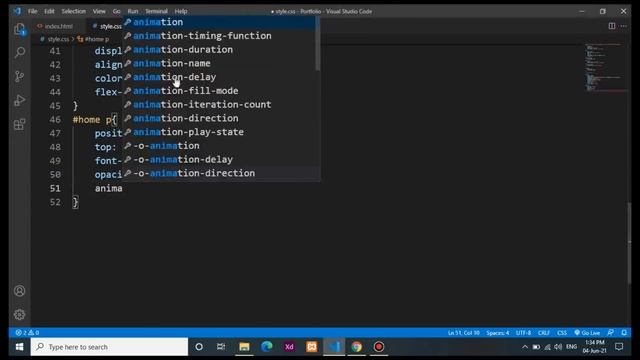Click the code minimap preview
The image size is (640, 360).
pyautogui.click(x=605, y=67)
